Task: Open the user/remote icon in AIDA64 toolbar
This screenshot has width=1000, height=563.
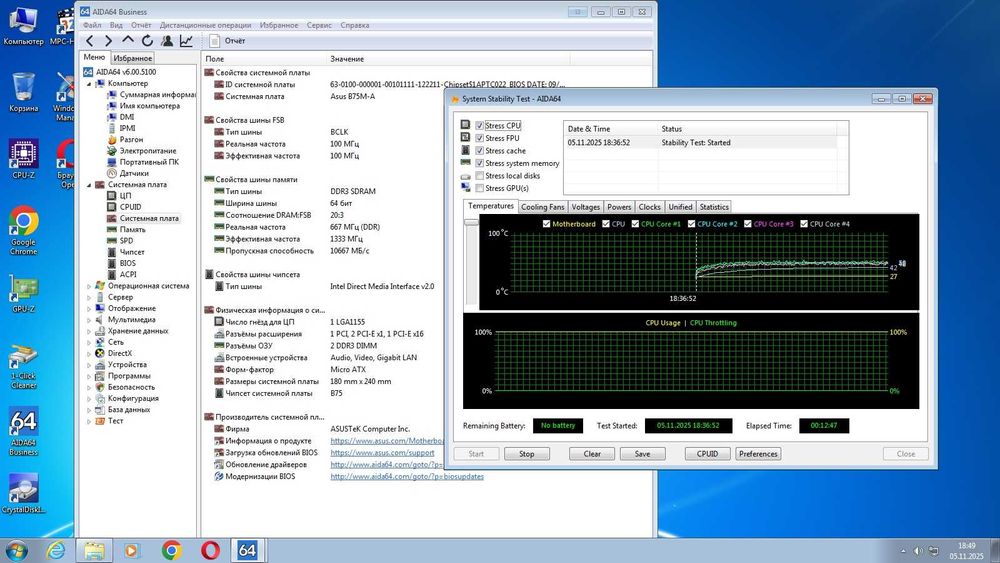Action: click(167, 41)
